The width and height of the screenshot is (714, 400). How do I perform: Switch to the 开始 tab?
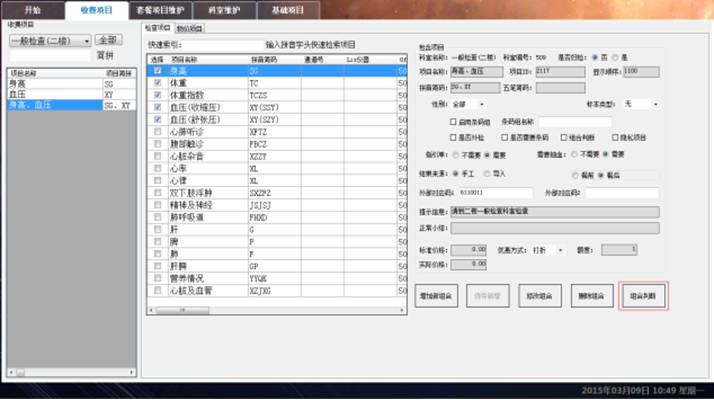point(33,9)
